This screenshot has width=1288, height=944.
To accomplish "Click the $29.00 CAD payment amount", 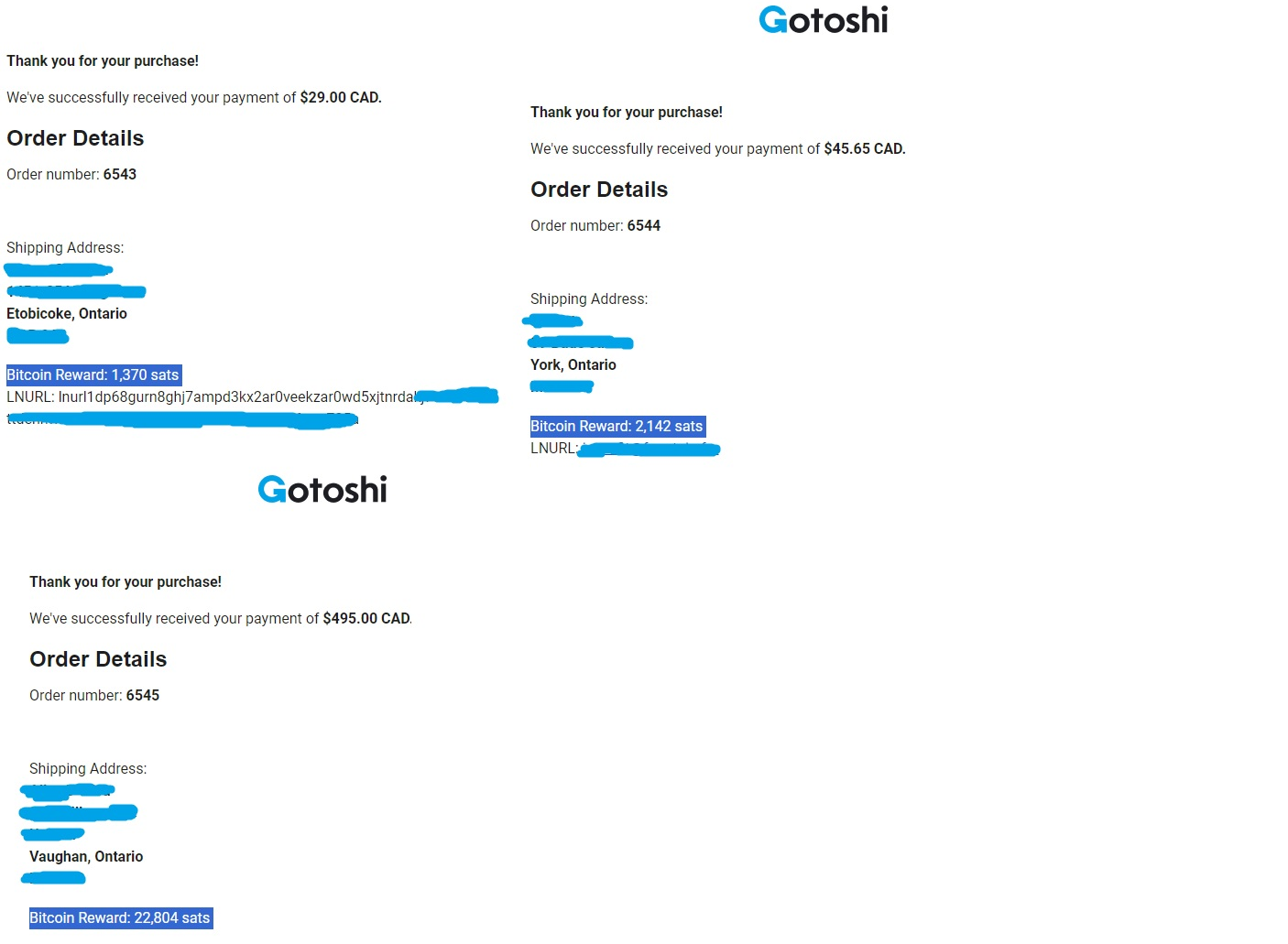I will (x=340, y=98).
